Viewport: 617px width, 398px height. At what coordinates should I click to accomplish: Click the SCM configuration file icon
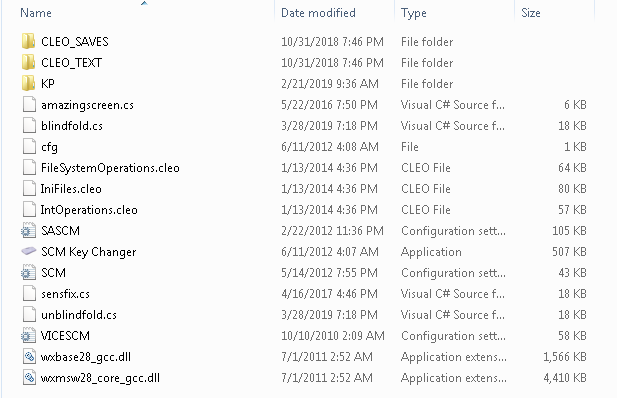[x=28, y=272]
